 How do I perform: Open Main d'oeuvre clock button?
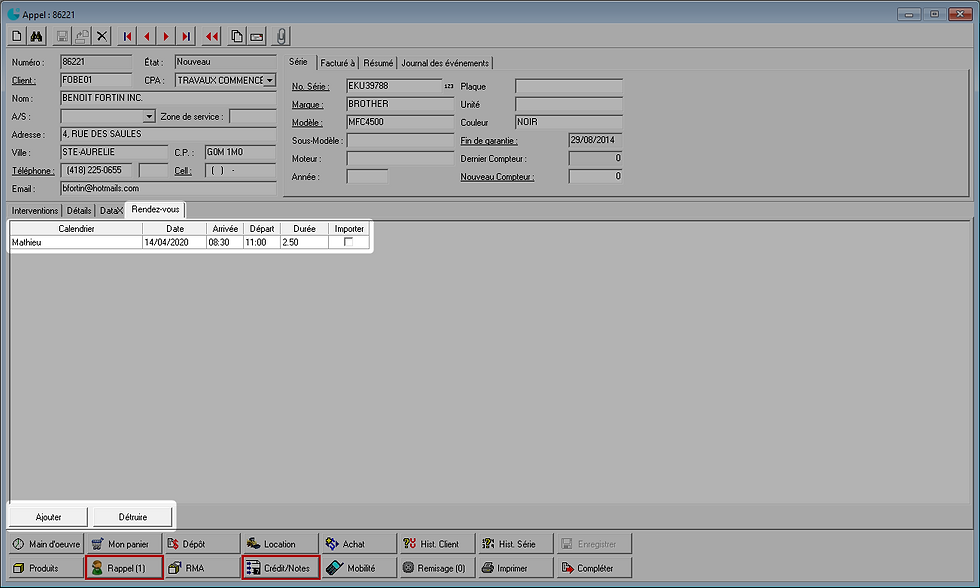46,544
